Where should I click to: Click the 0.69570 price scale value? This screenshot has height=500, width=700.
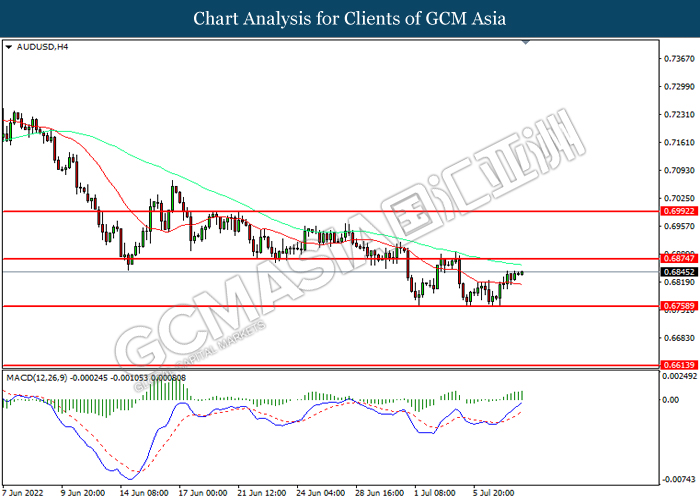tap(679, 226)
